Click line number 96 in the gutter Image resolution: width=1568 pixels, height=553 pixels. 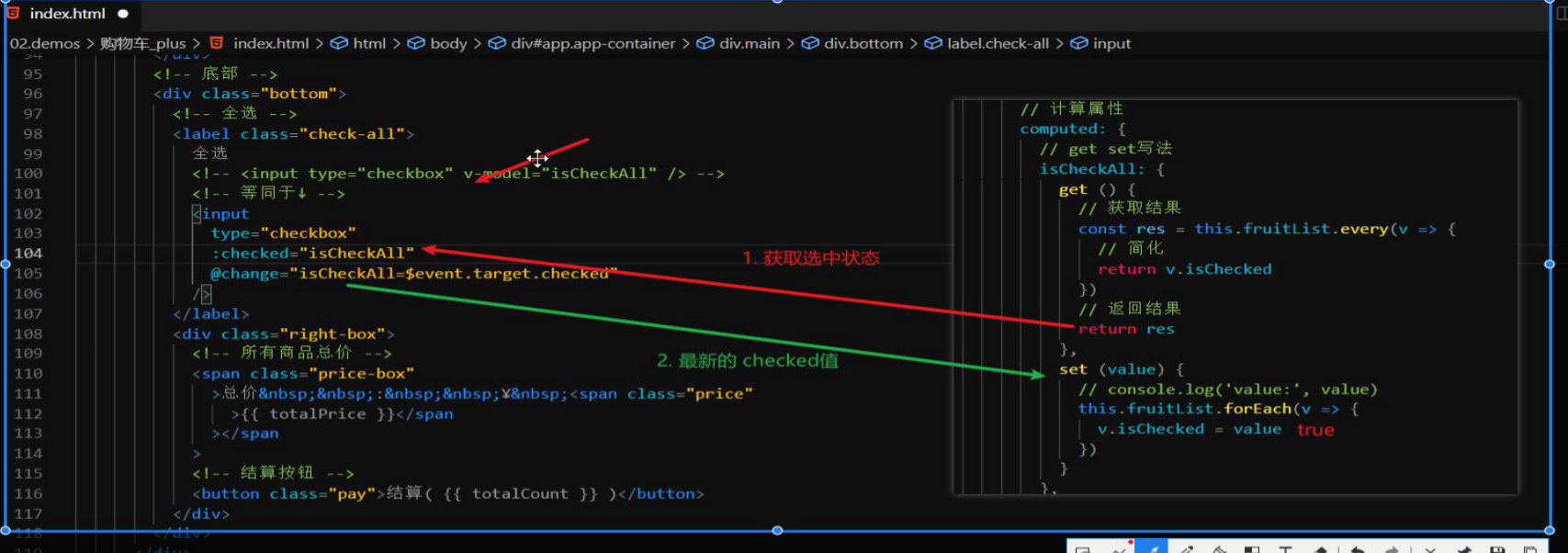(x=33, y=94)
